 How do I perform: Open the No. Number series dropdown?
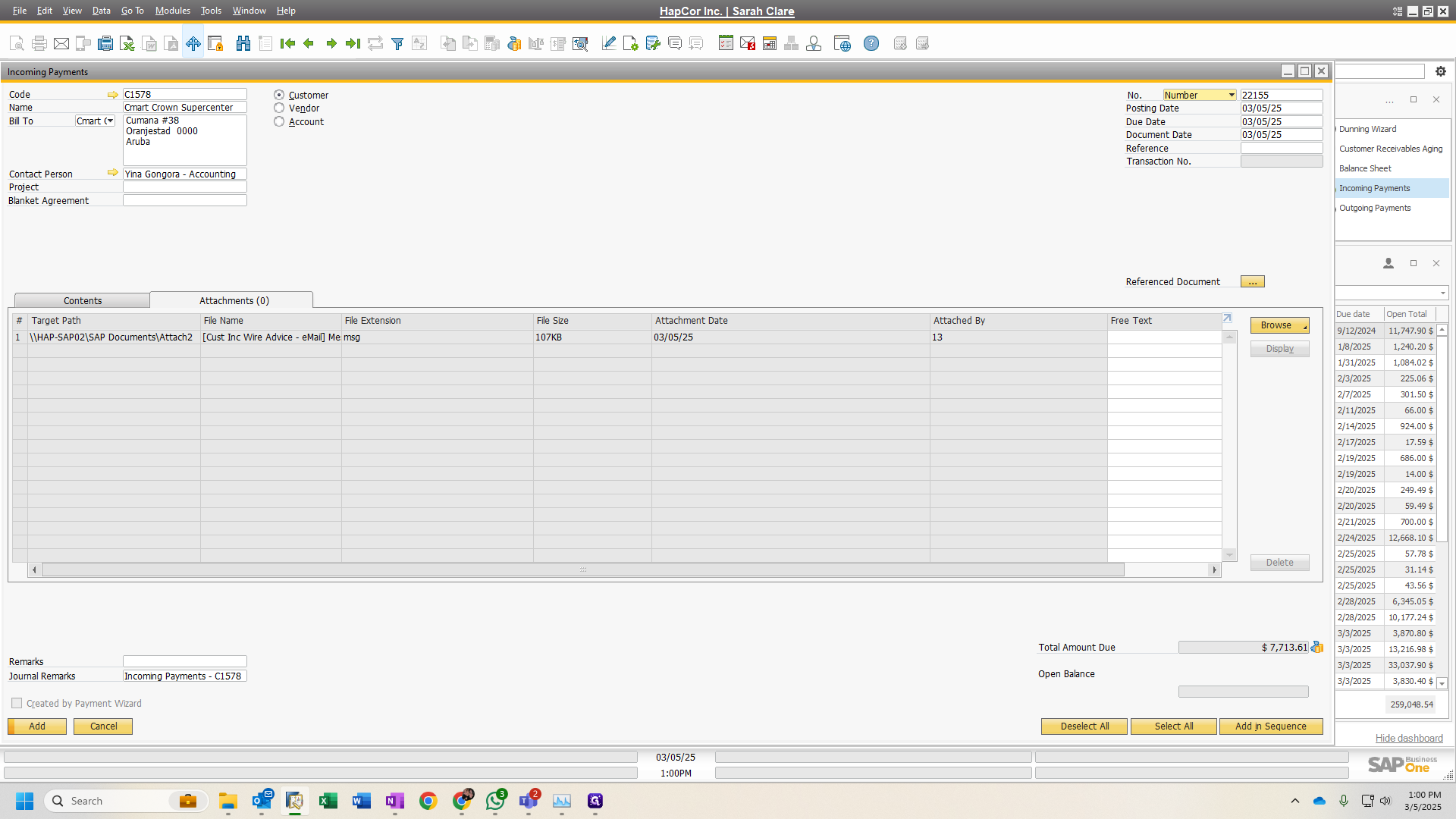pos(1232,95)
